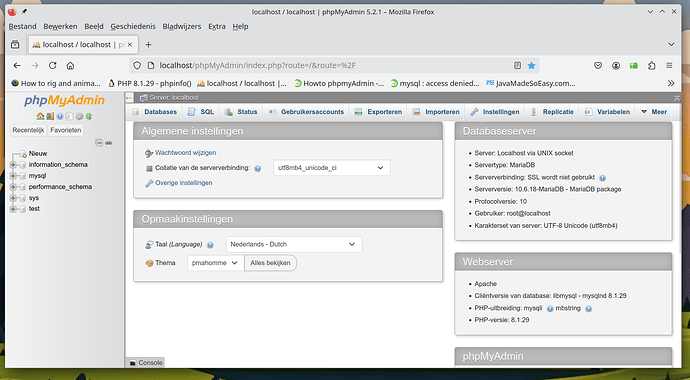Viewport: 690px width, 380px height.
Task: Open the extensions puzzle icon
Action: 652,66
